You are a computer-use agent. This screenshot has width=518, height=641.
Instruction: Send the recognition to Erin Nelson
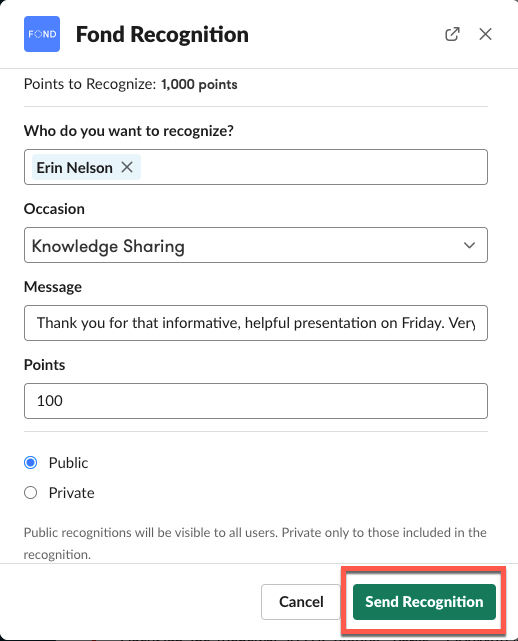(x=424, y=602)
